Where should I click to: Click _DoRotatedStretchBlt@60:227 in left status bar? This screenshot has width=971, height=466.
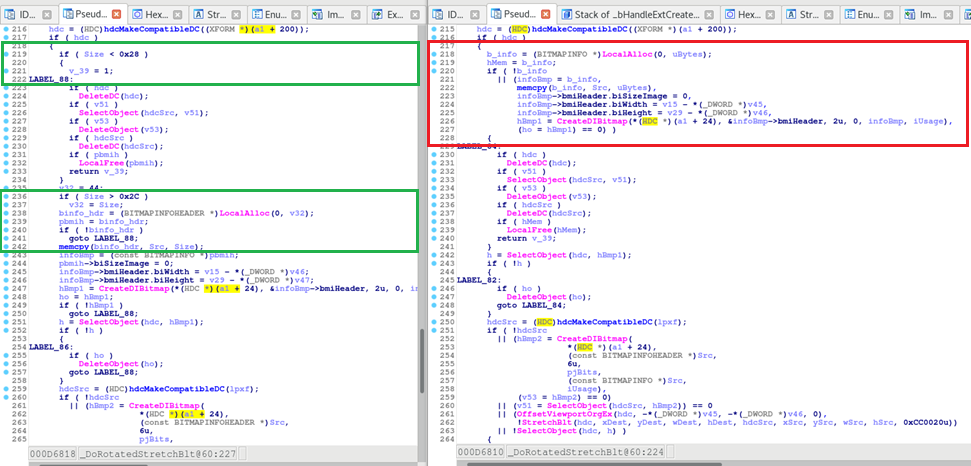(156, 454)
